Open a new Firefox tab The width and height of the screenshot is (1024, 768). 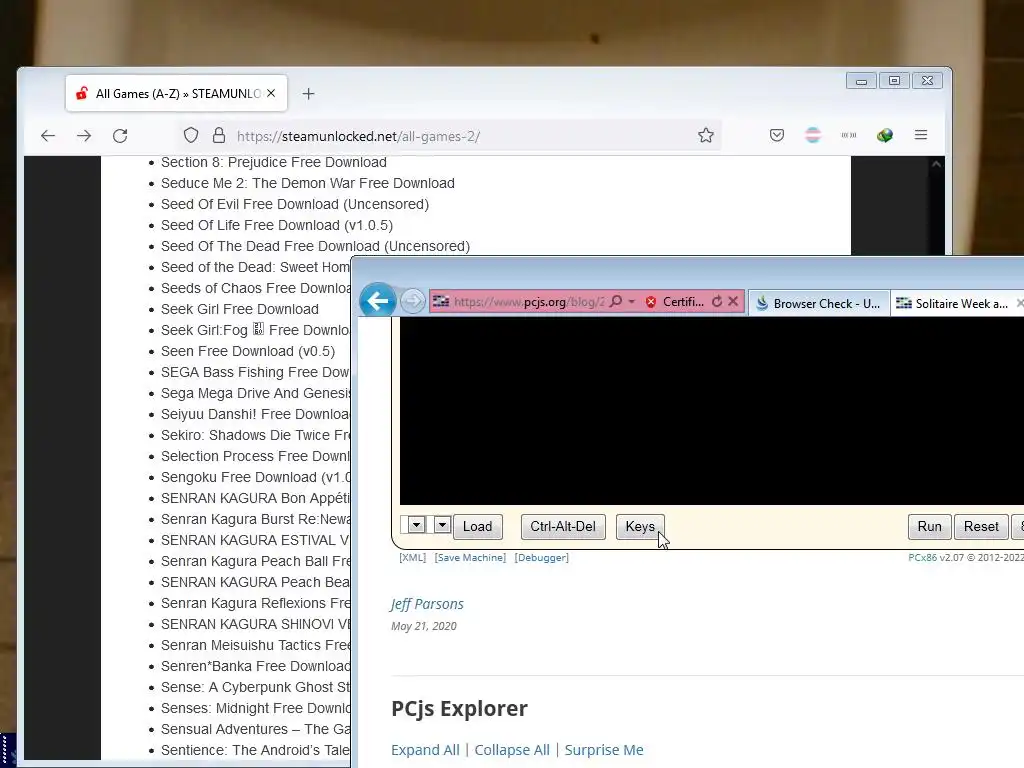pyautogui.click(x=308, y=94)
